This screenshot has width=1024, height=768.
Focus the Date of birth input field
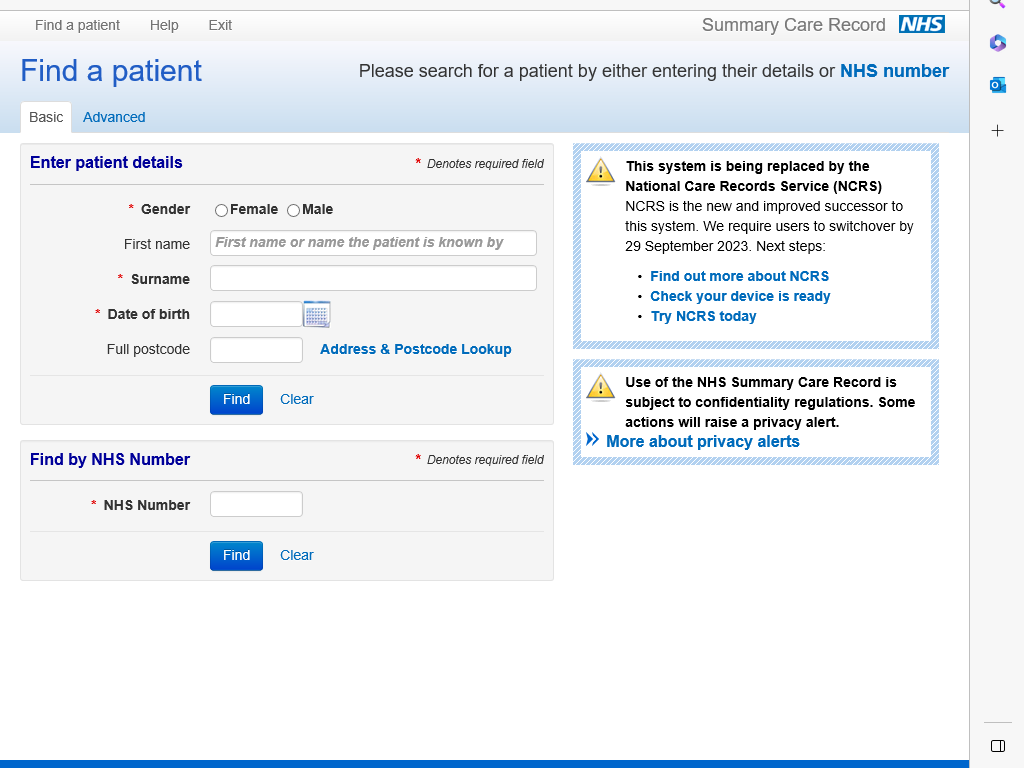(x=256, y=314)
